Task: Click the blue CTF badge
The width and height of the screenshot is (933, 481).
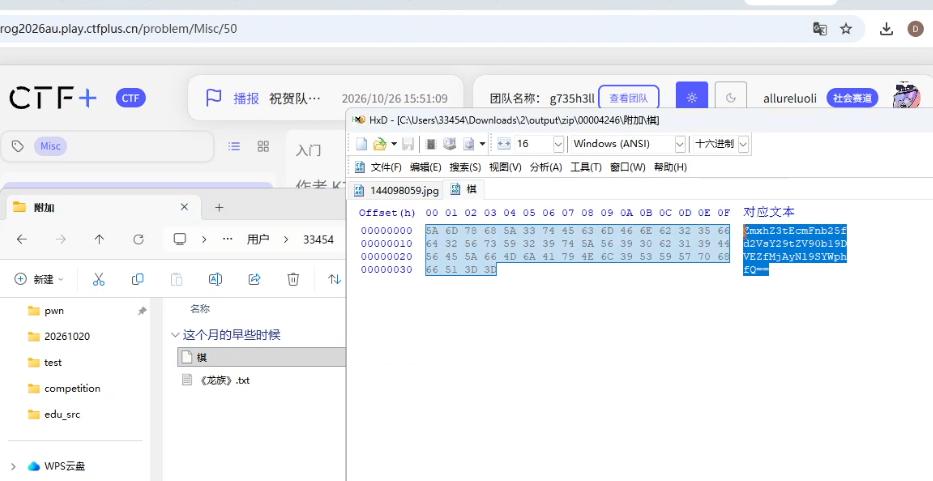Action: tap(130, 98)
